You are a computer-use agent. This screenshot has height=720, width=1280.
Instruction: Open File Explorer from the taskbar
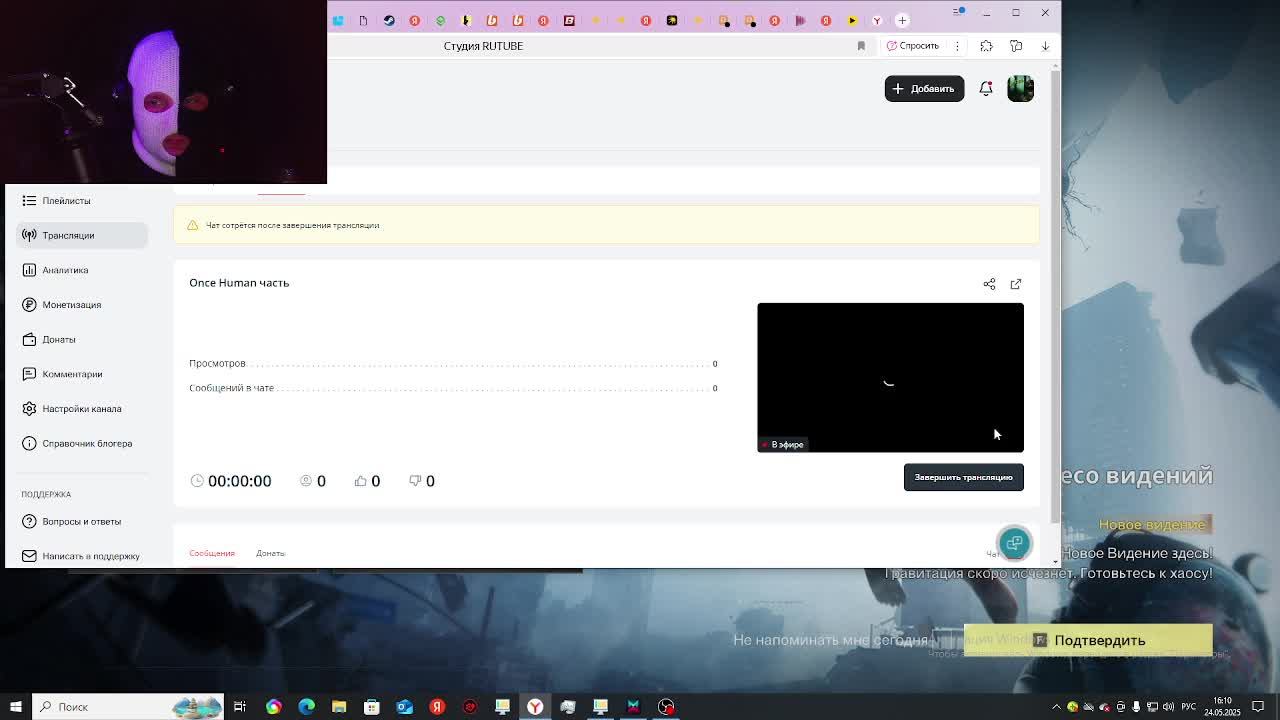pyautogui.click(x=339, y=707)
